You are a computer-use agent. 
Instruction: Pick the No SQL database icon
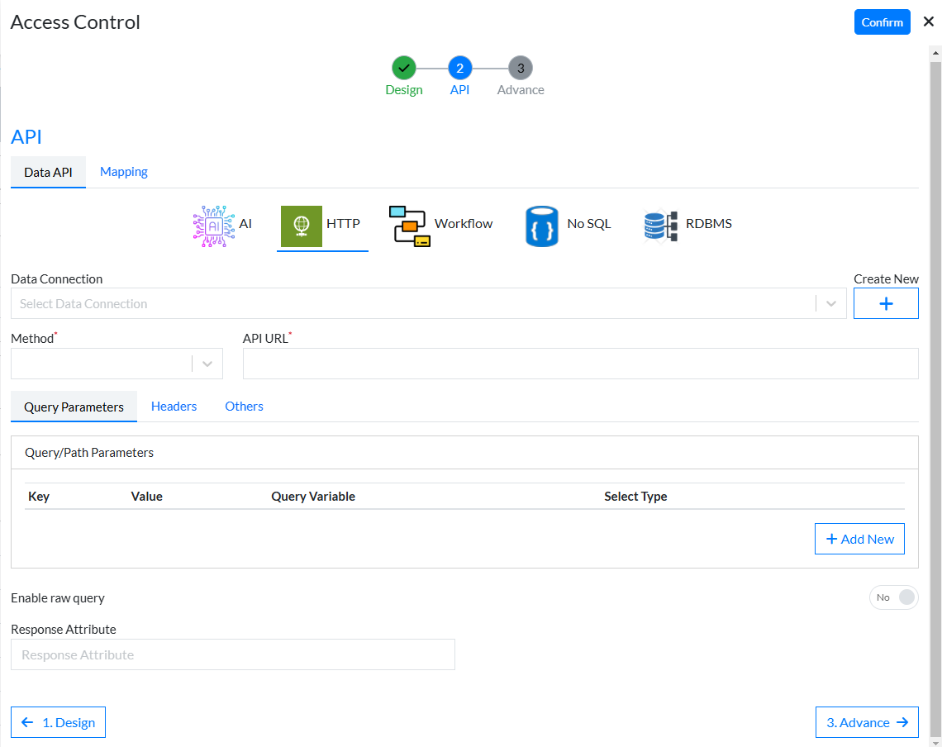[541, 225]
